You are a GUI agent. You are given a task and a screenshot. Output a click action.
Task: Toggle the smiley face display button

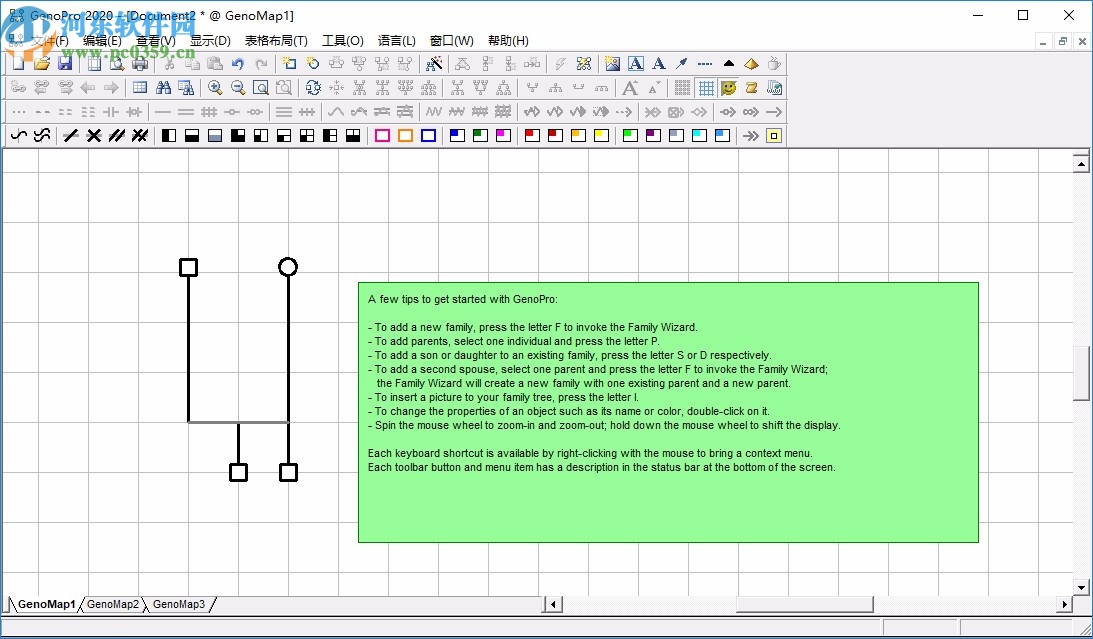729,88
